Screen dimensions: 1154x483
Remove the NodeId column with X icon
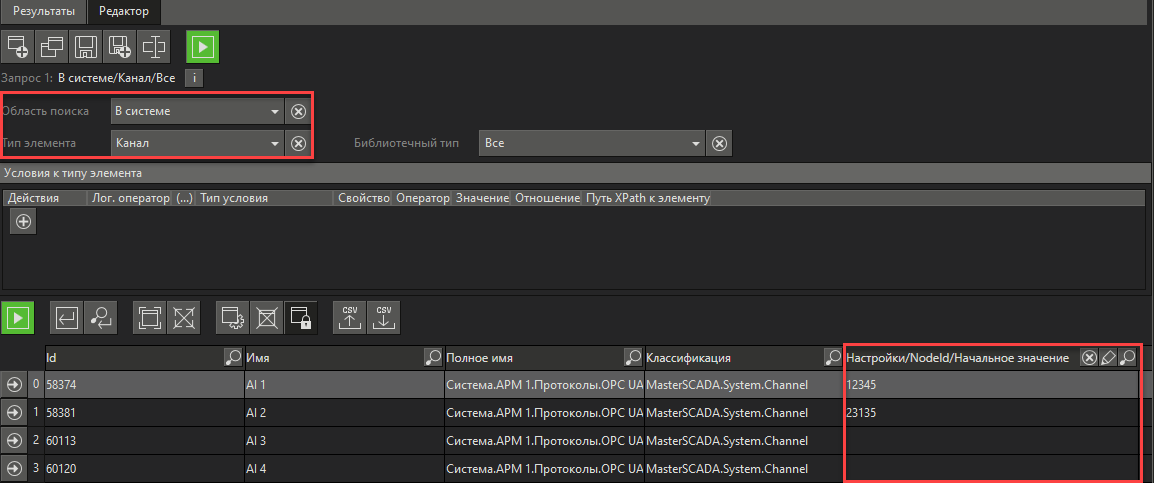(x=1089, y=357)
